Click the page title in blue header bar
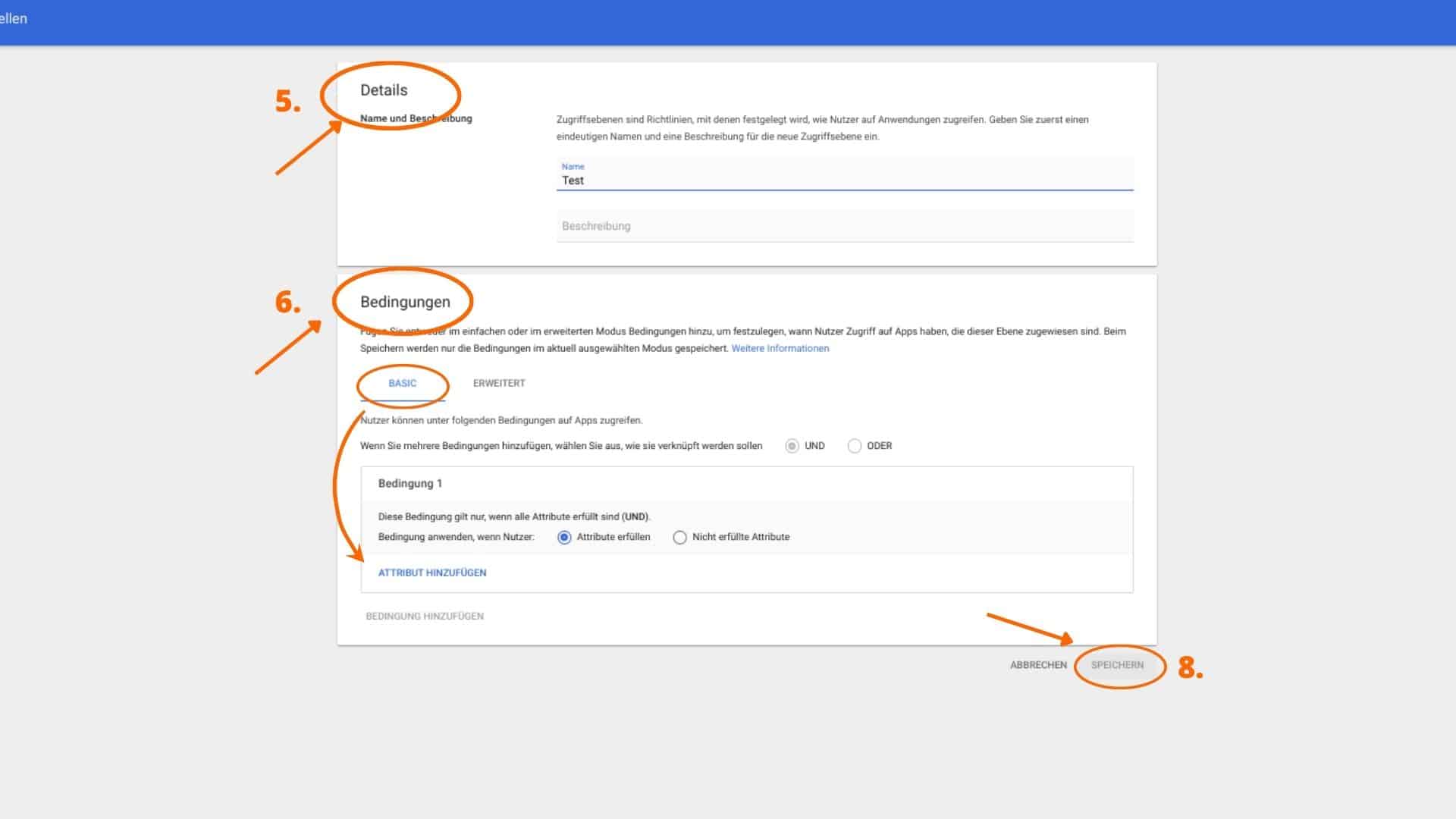 (14, 19)
